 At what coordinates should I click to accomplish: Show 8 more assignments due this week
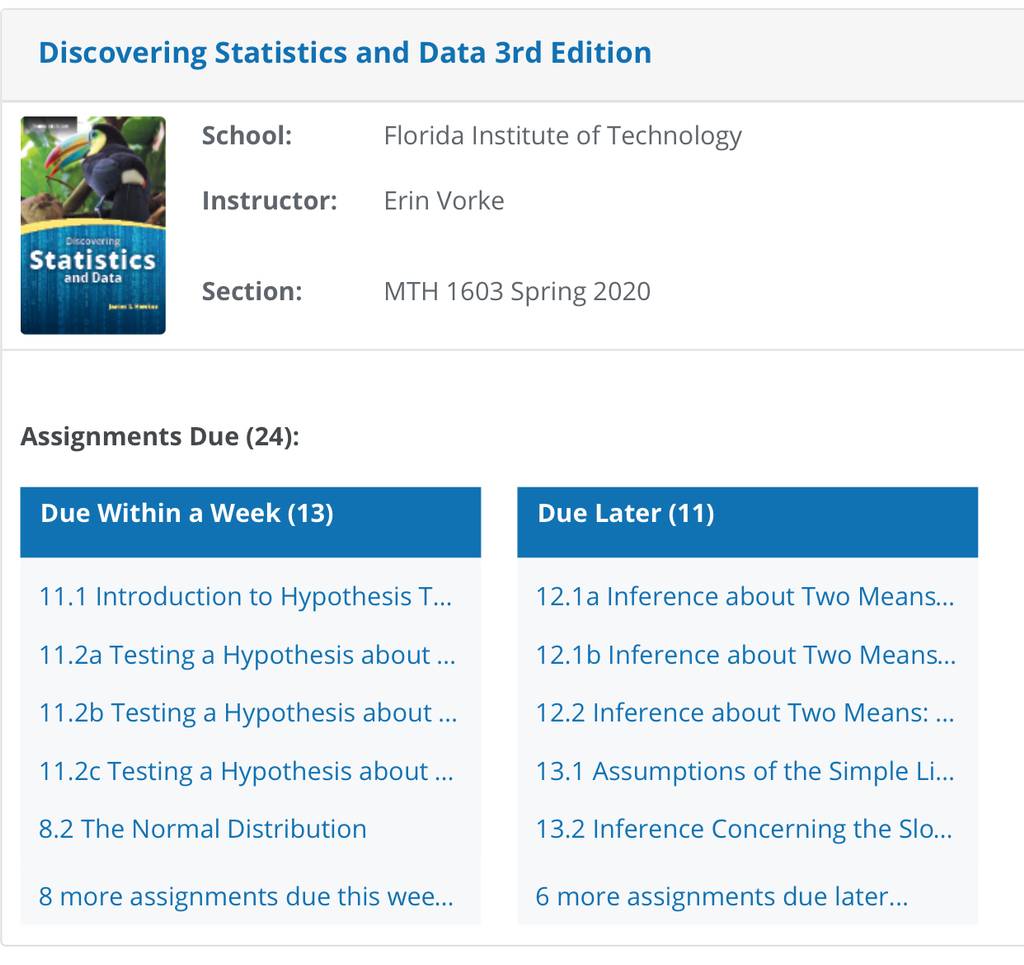246,896
